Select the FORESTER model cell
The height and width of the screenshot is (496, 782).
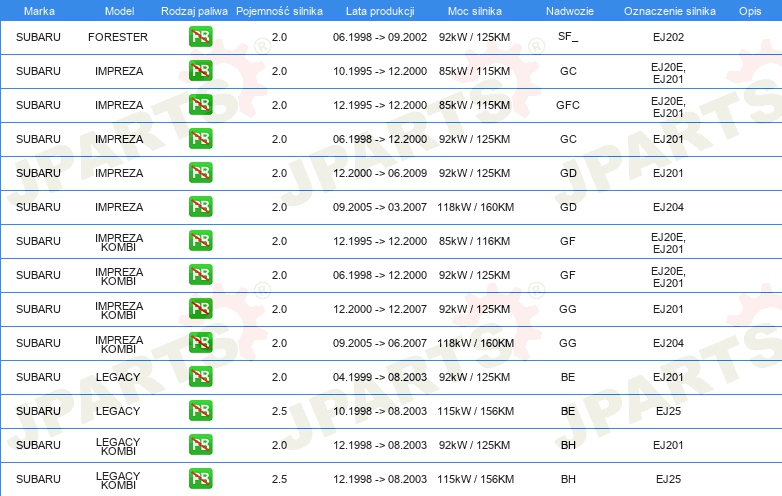(118, 37)
